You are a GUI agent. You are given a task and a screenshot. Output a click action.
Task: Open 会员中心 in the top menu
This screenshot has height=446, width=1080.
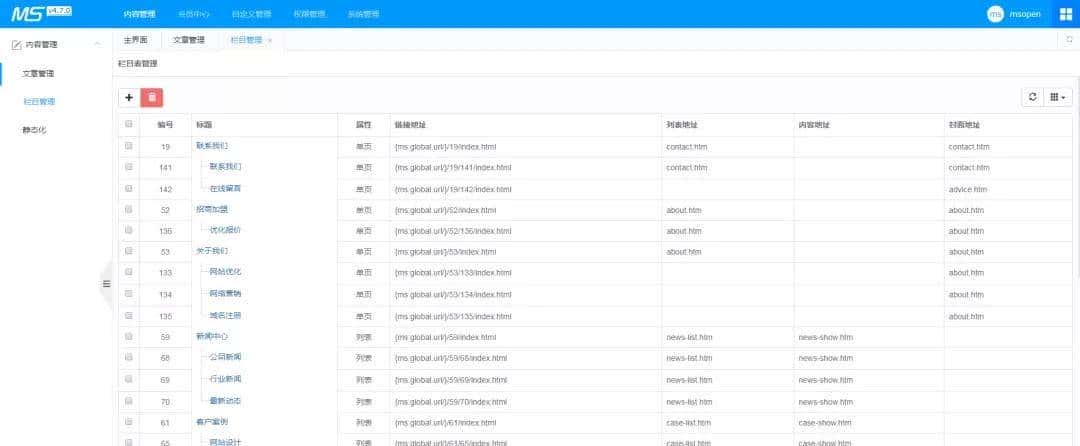(x=194, y=14)
